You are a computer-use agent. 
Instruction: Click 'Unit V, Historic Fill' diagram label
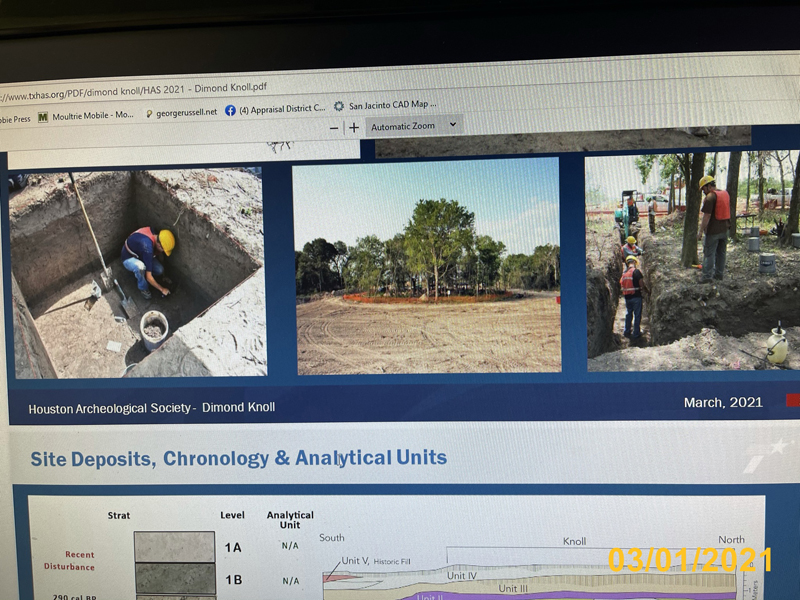coord(376,561)
